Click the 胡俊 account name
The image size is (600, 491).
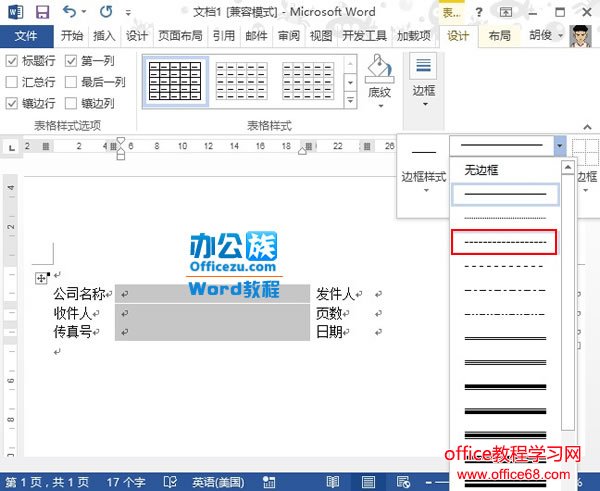point(540,36)
